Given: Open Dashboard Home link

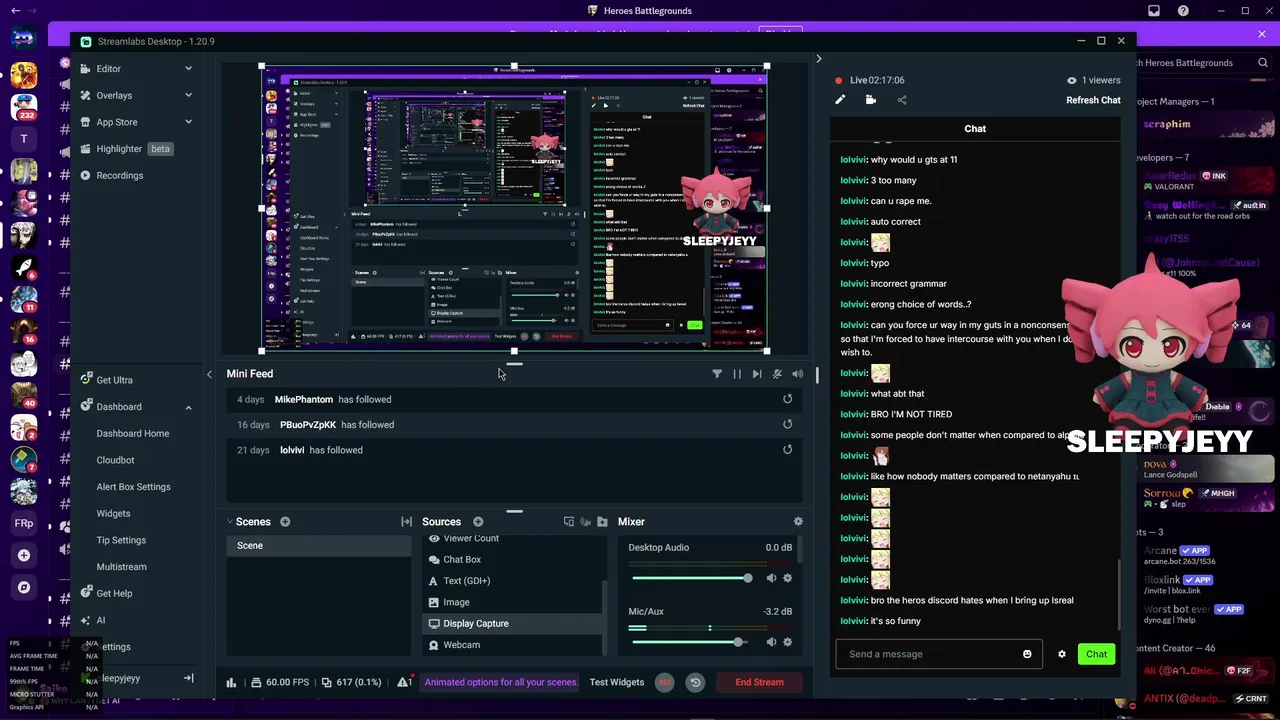Looking at the screenshot, I should coord(132,433).
